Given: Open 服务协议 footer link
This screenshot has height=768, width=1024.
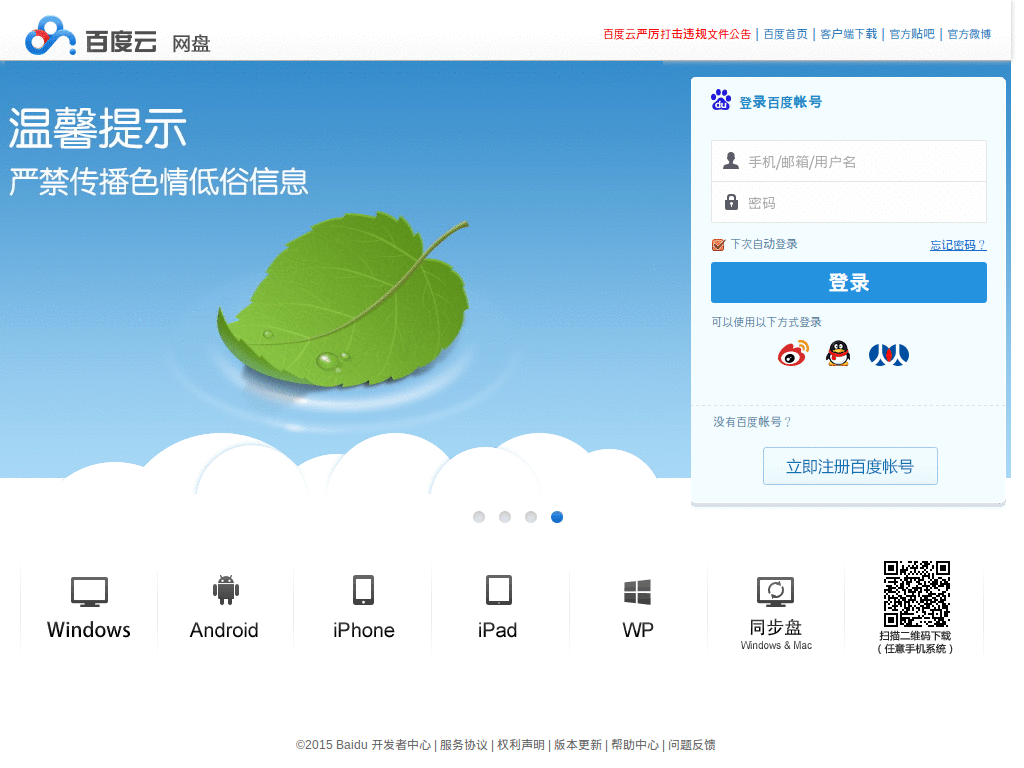Looking at the screenshot, I should point(464,744).
